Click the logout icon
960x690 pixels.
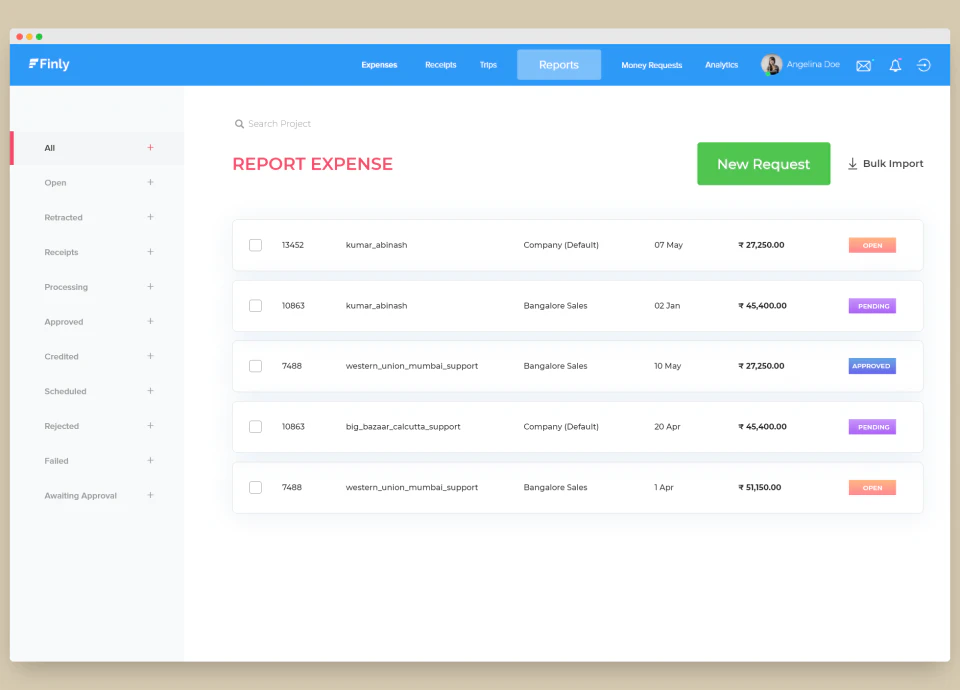[923, 64]
